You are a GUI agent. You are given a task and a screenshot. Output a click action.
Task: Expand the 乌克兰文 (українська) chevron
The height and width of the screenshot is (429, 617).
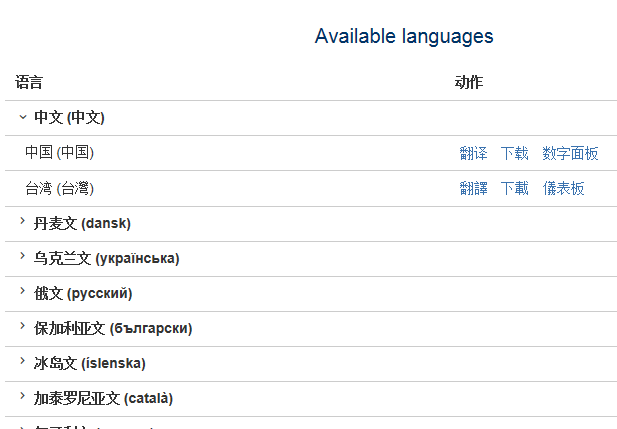[x=22, y=257]
